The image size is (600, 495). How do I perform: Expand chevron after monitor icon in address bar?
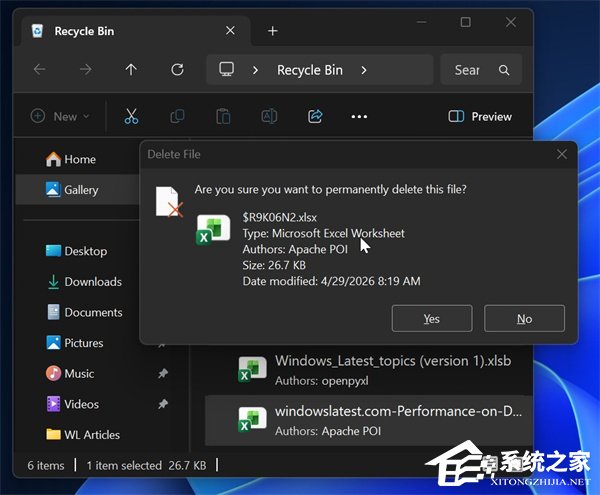[255, 70]
